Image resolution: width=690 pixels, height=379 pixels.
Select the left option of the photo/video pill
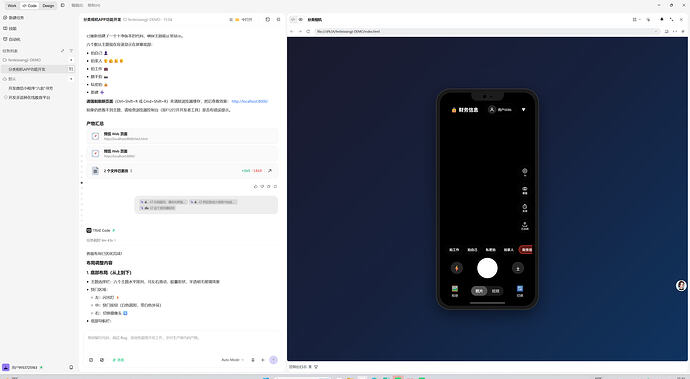pos(479,291)
